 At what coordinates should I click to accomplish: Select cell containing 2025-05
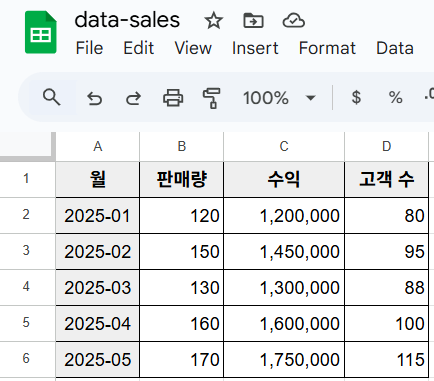click(x=98, y=359)
